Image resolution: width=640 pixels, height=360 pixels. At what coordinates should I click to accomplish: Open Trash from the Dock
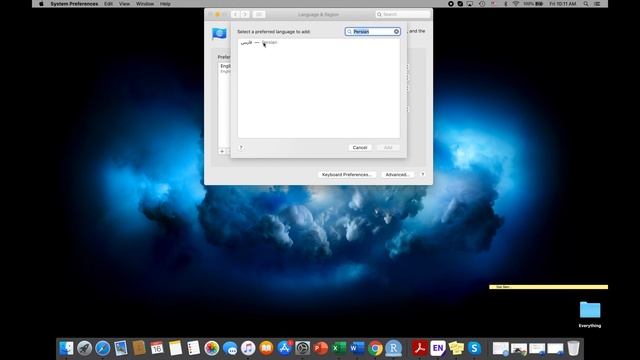[573, 348]
